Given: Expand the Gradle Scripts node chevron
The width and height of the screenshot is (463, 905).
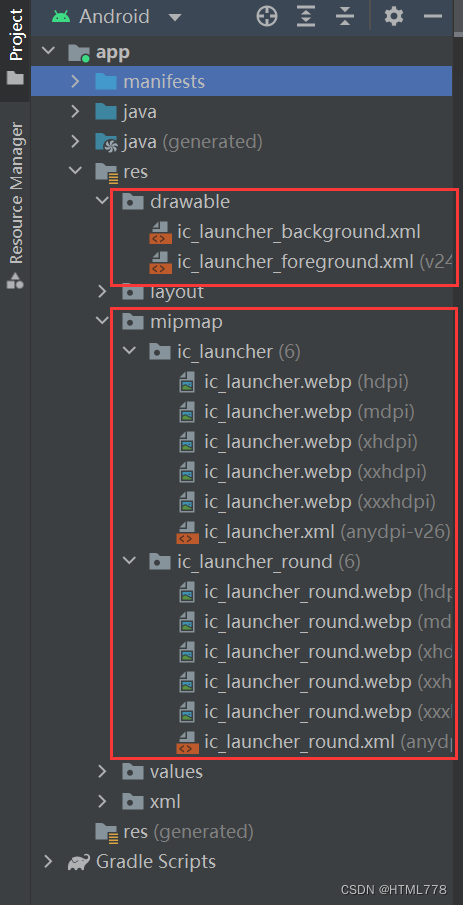Looking at the screenshot, I should pyautogui.click(x=48, y=862).
